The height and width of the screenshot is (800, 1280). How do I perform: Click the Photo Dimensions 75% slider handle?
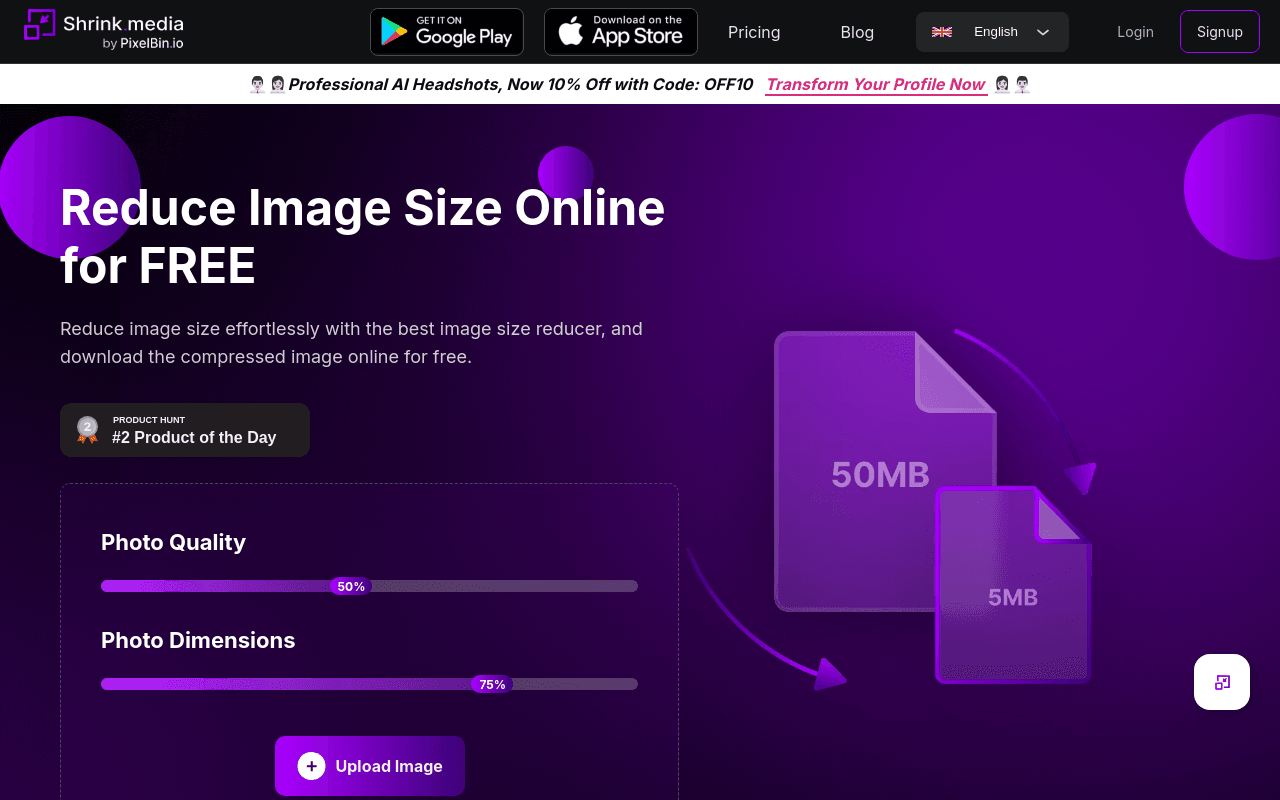pyautogui.click(x=492, y=684)
